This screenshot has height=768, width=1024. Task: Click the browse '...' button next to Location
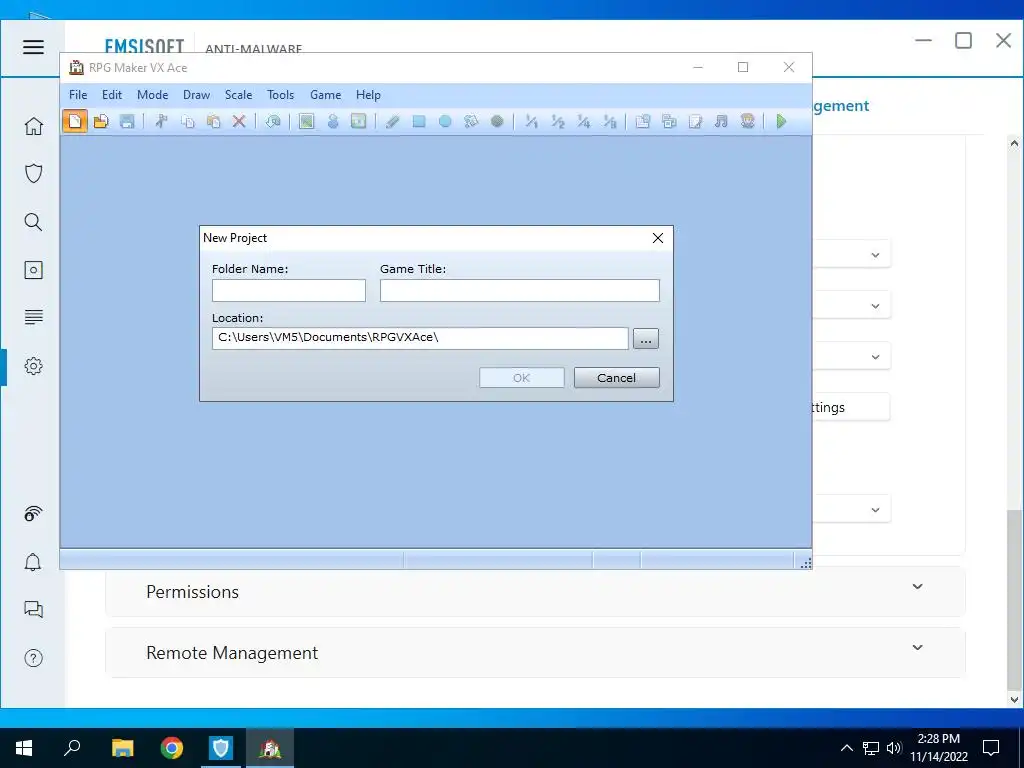[646, 339]
